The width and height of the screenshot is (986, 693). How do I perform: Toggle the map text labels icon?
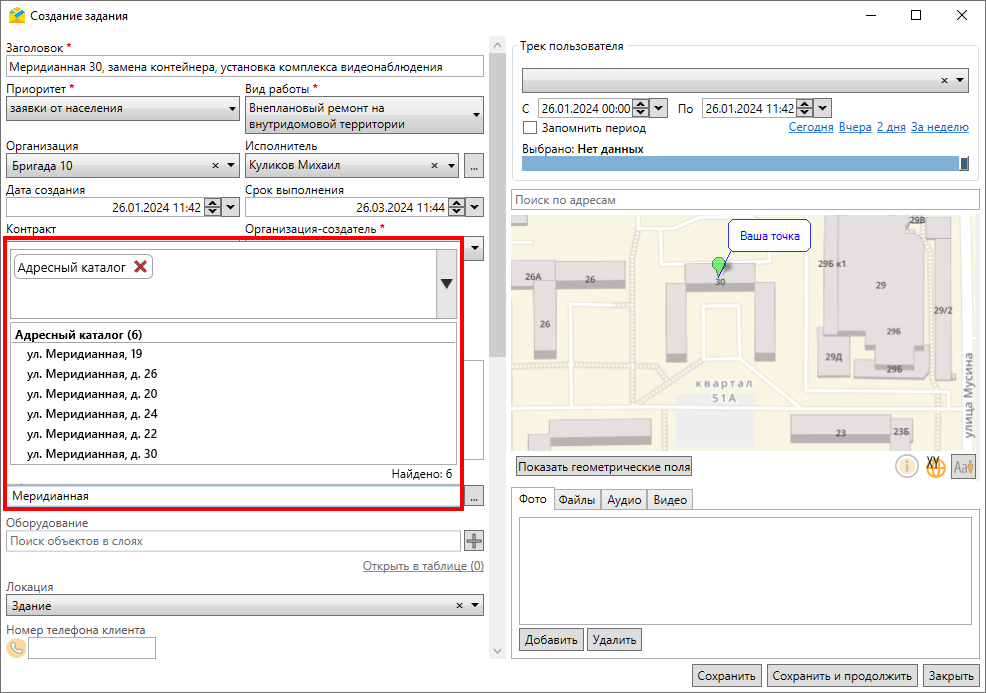click(963, 466)
